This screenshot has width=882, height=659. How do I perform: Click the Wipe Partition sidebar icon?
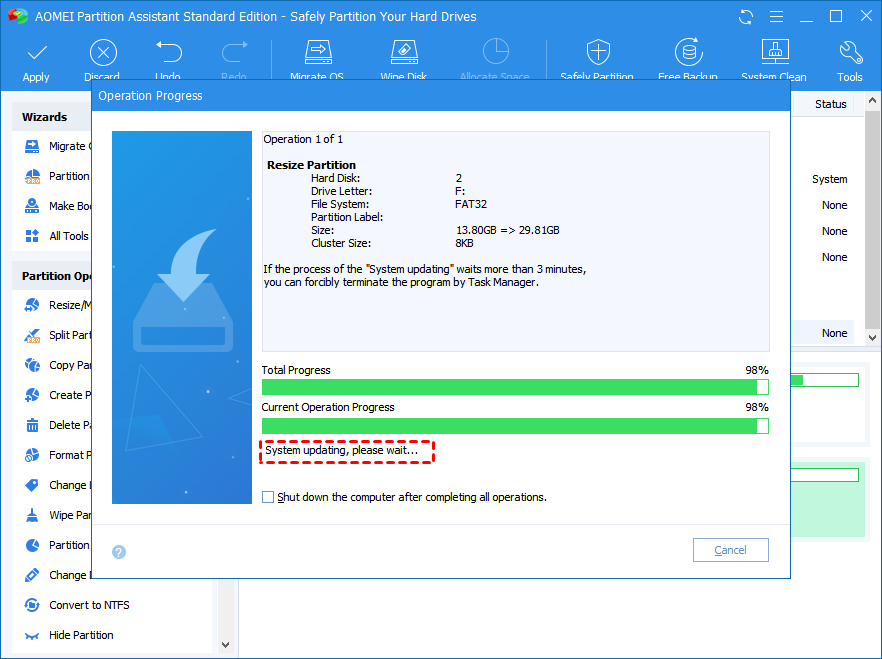pyautogui.click(x=32, y=515)
